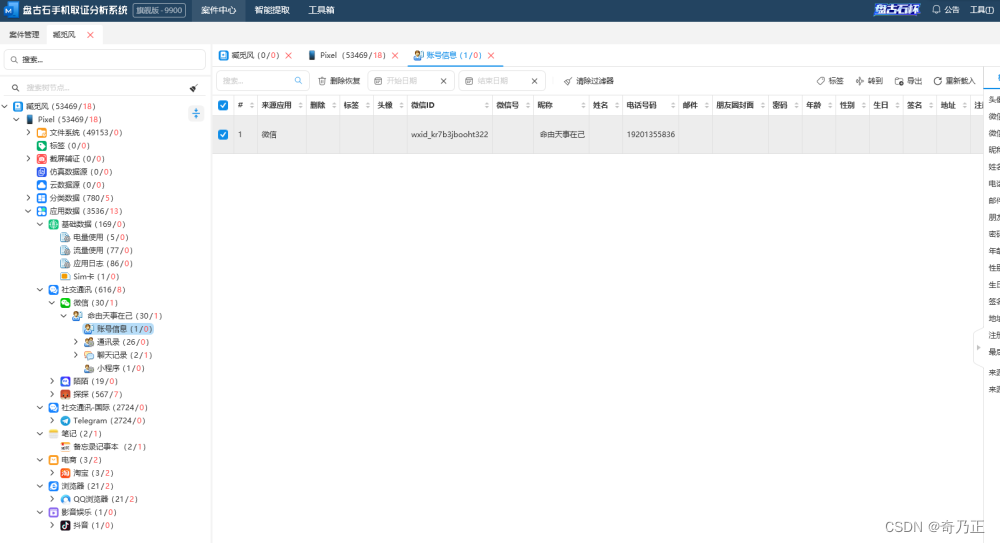Uncheck the row 1 checkbox for 微信
1000x543 pixels.
[223, 135]
